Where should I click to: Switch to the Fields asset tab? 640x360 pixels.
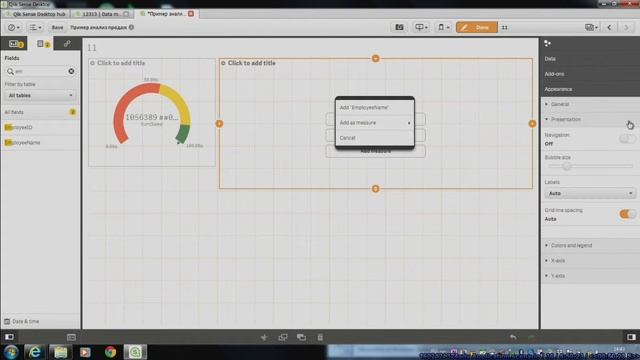(42, 43)
